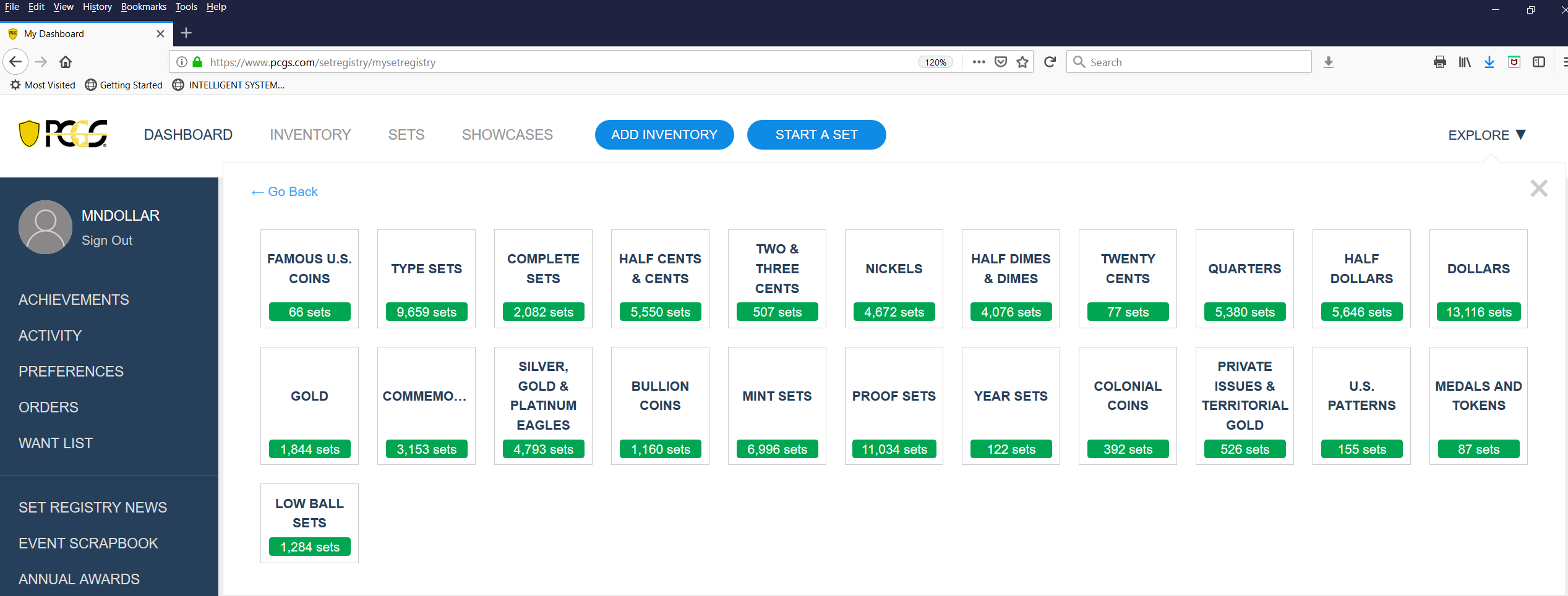1568x596 pixels.
Task: Click the 392 sets badge under COLONIAL COINS
Action: (1128, 449)
